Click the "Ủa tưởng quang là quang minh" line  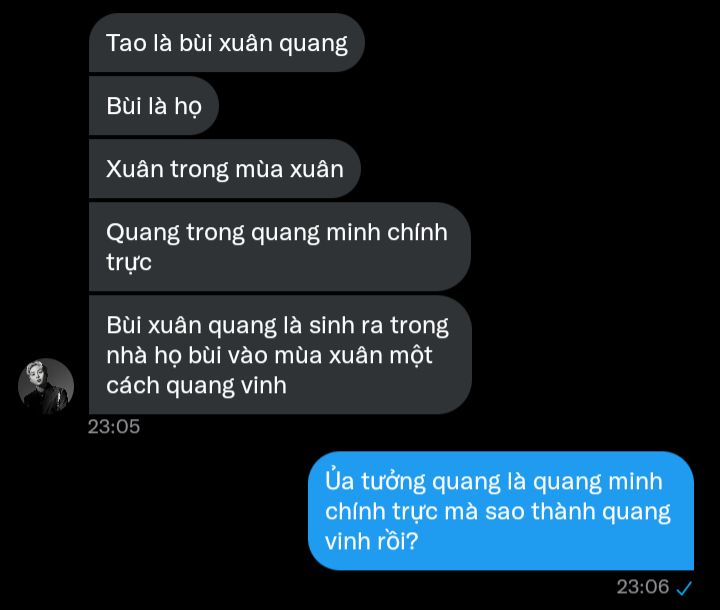tap(494, 481)
